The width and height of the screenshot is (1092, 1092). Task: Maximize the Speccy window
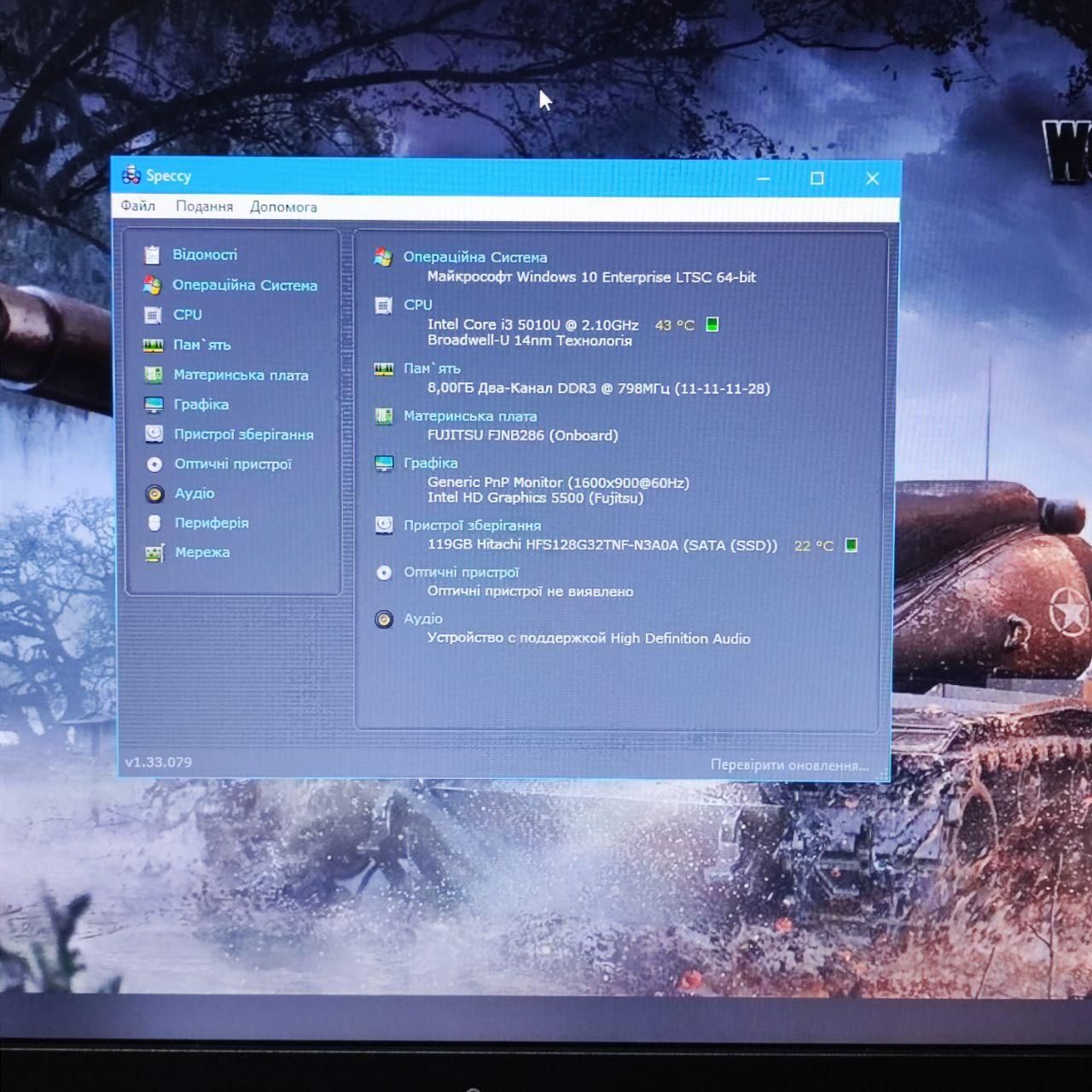click(x=817, y=178)
